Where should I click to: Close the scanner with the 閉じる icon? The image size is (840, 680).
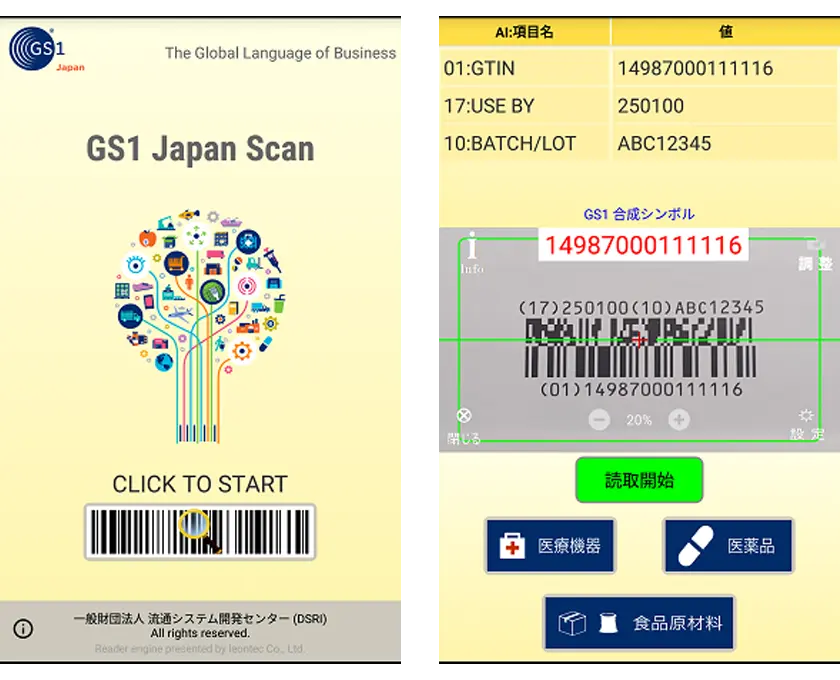464,427
